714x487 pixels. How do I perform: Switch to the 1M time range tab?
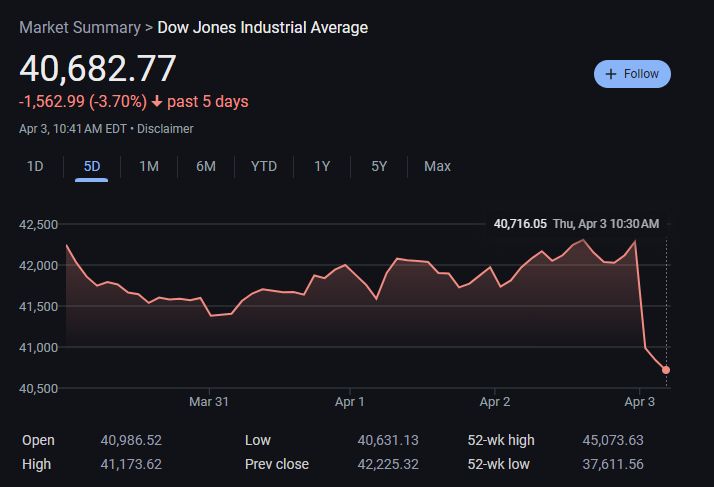tap(149, 166)
